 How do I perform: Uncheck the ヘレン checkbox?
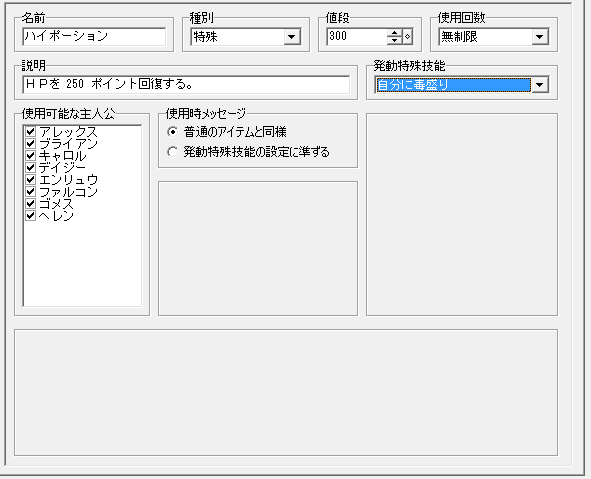coord(31,216)
